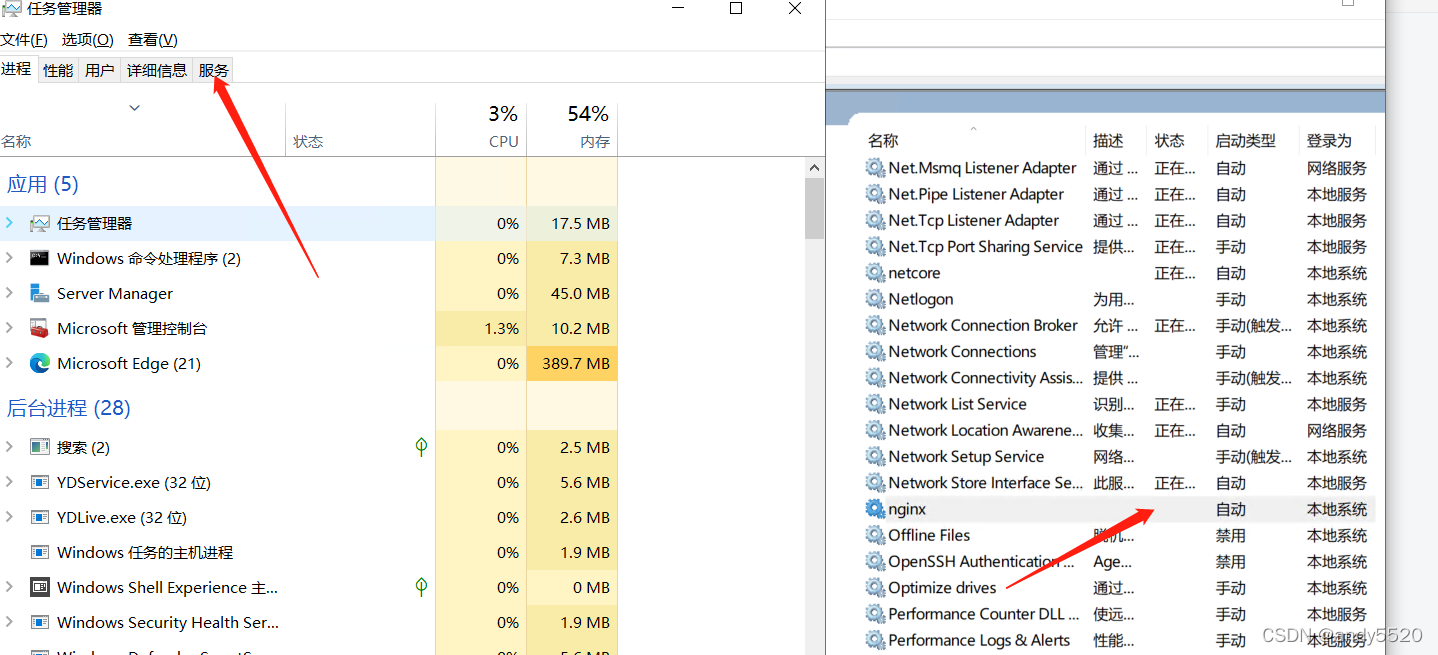Click the Windows 任务的主机进程 icon
1438x655 pixels.
coord(40,553)
